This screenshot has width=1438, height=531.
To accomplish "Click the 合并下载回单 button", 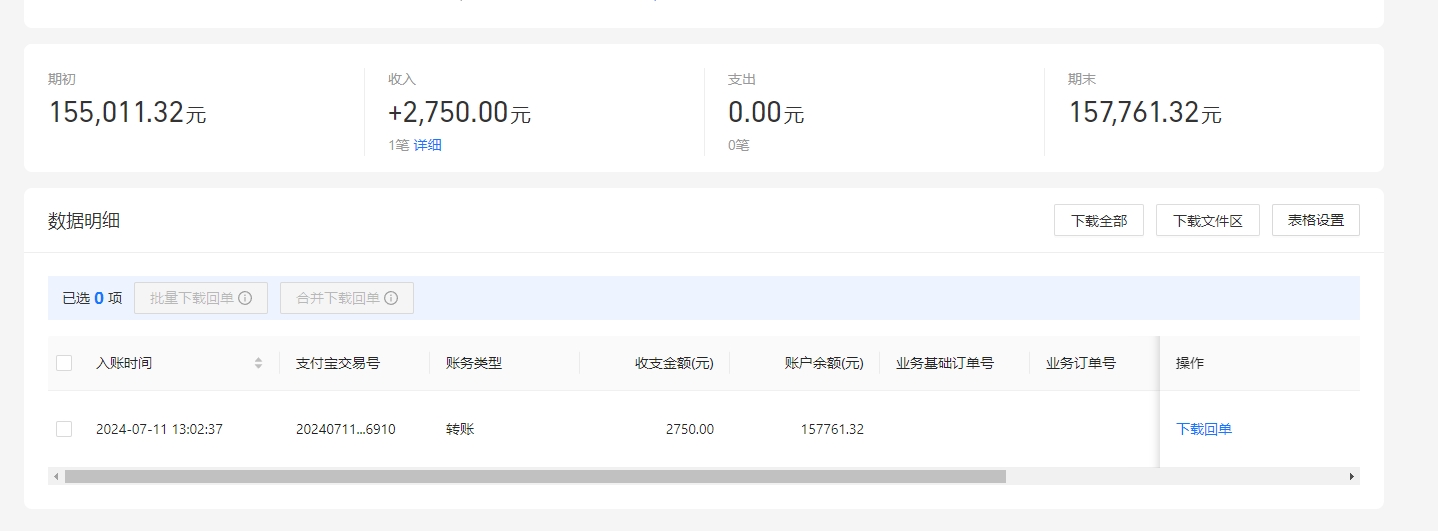I will pos(347,298).
